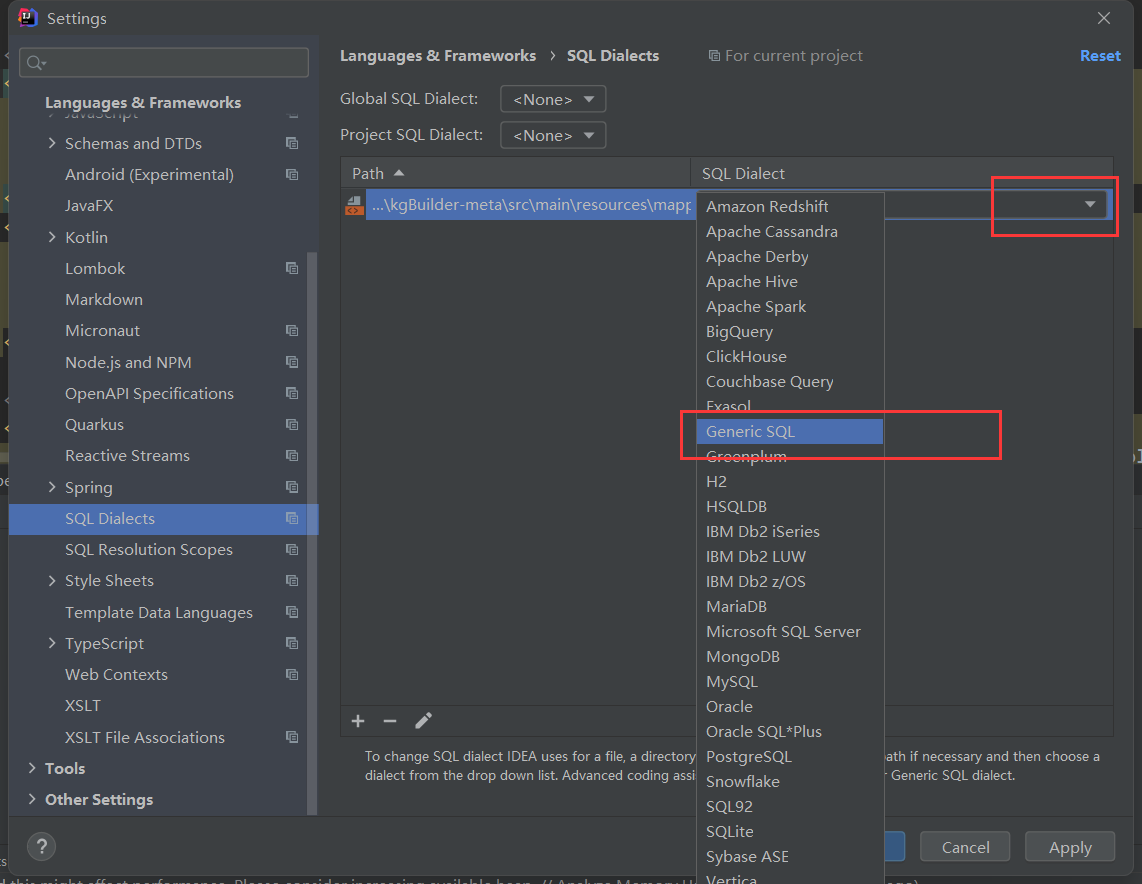The width and height of the screenshot is (1142, 884).
Task: Click project-level icon beside Android (Experimental)
Action: click(x=292, y=175)
